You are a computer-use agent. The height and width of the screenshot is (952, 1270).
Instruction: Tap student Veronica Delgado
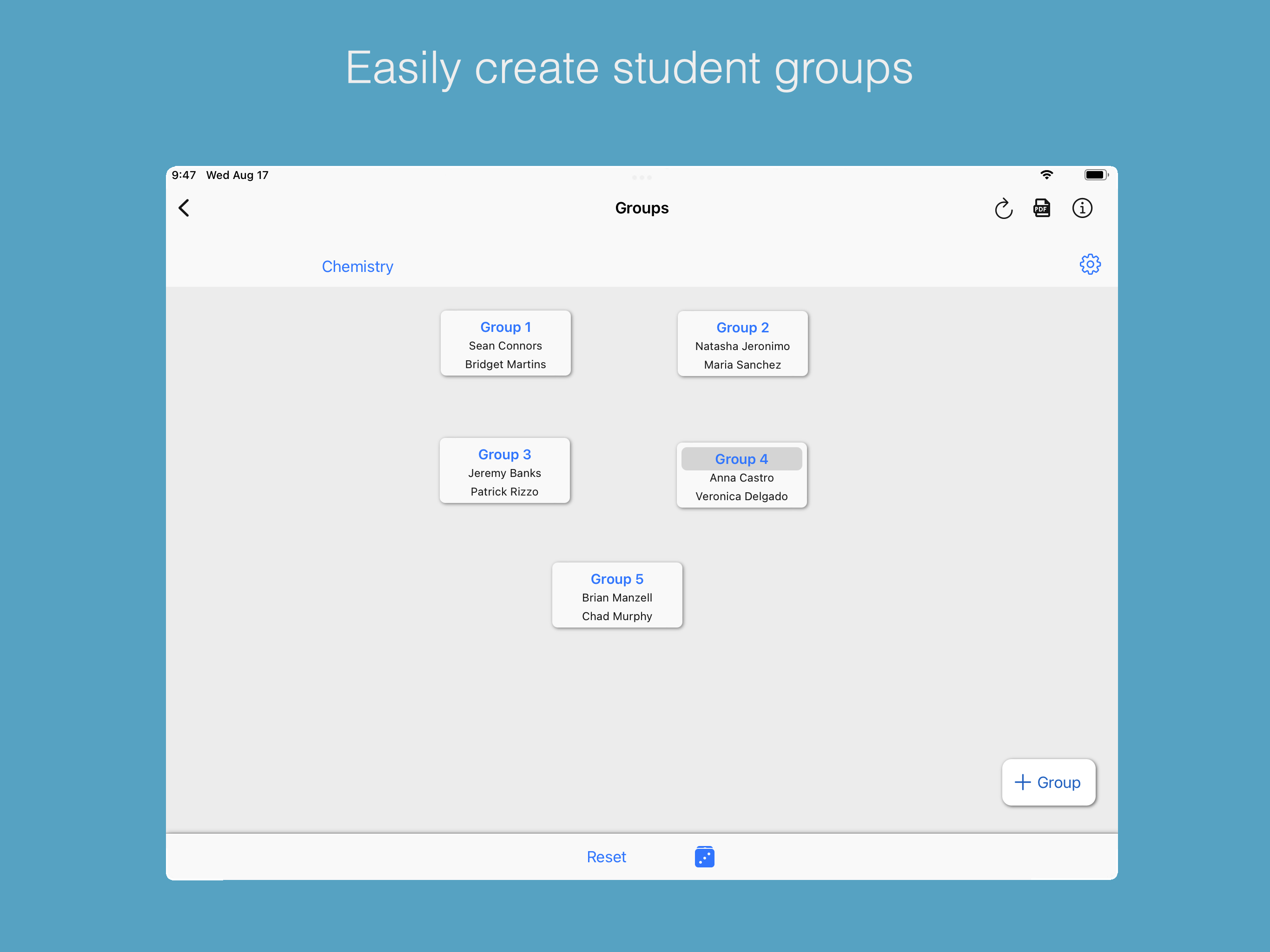741,496
